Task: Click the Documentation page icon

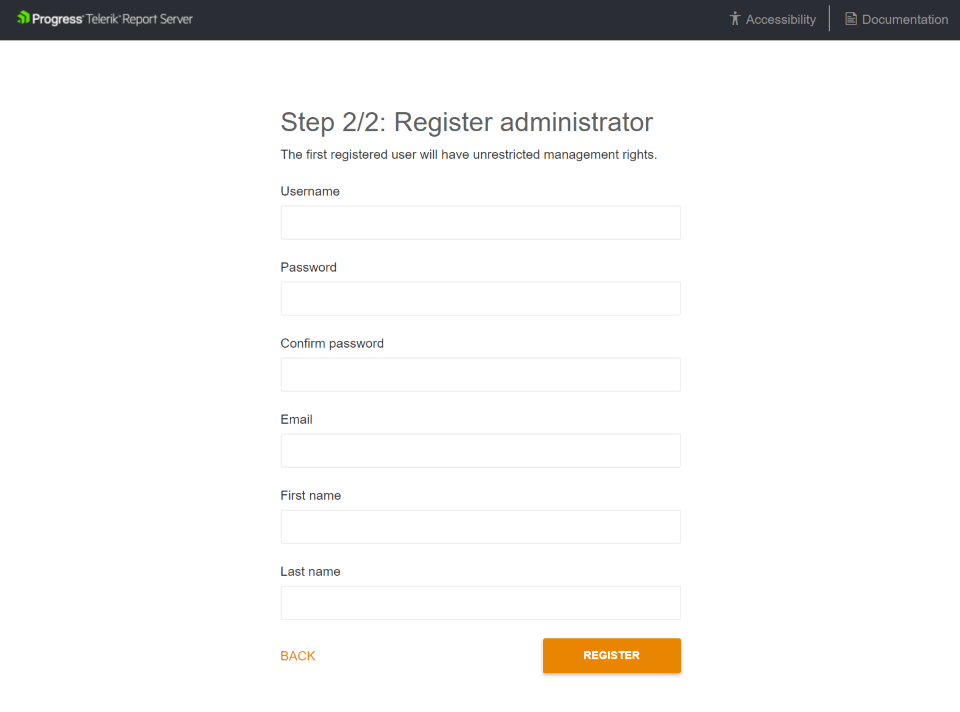Action: [851, 19]
